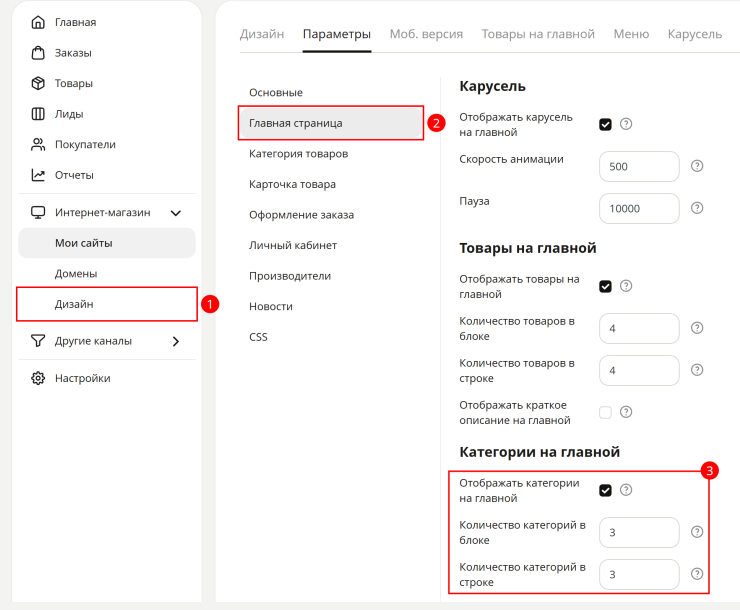Click the Заказы shopping bag icon
Viewport: 740px width, 610px height.
tap(38, 53)
